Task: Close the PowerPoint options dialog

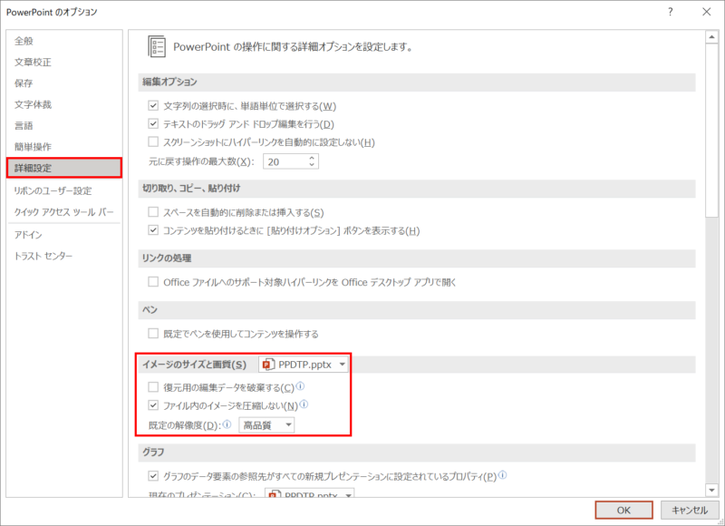Action: [707, 12]
